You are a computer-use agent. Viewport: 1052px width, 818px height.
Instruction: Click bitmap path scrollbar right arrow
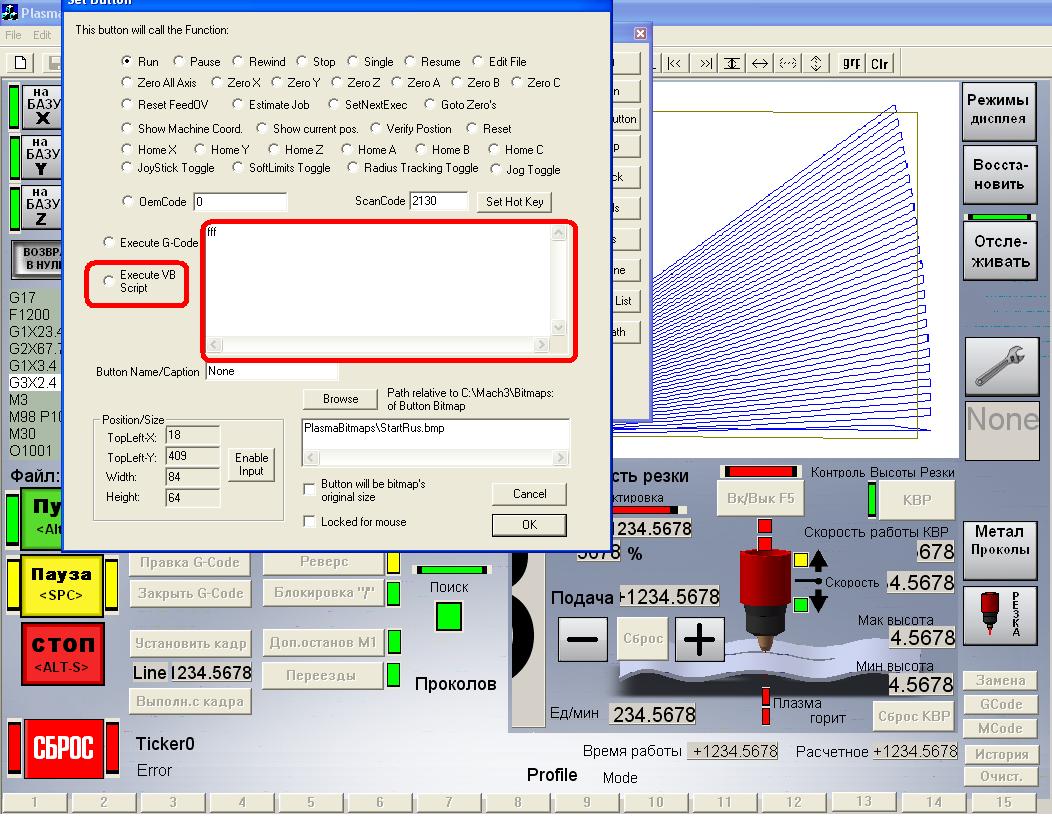click(x=560, y=458)
